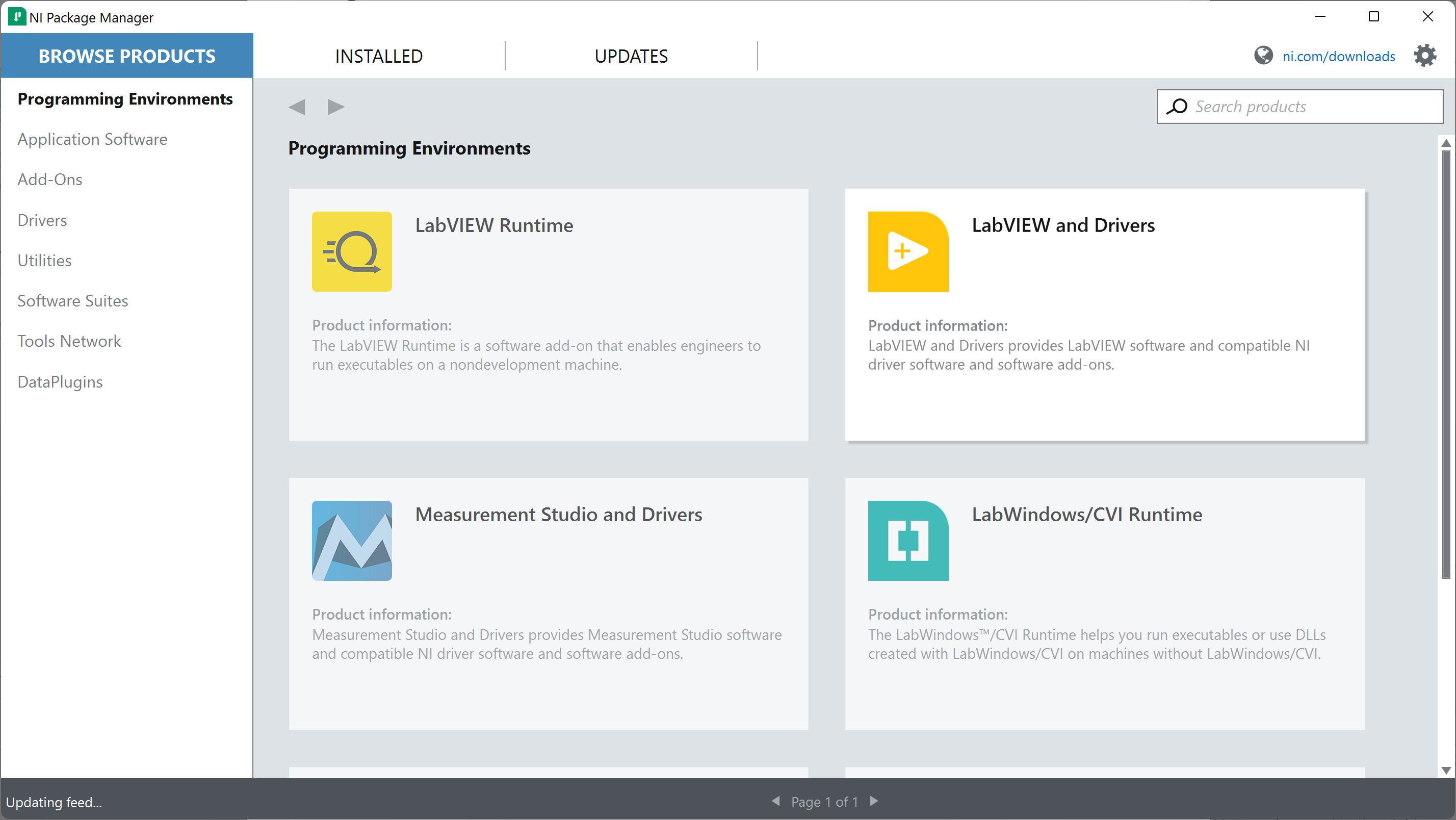The height and width of the screenshot is (820, 1456).
Task: Switch to the INSTALLED tab
Action: [x=379, y=56]
